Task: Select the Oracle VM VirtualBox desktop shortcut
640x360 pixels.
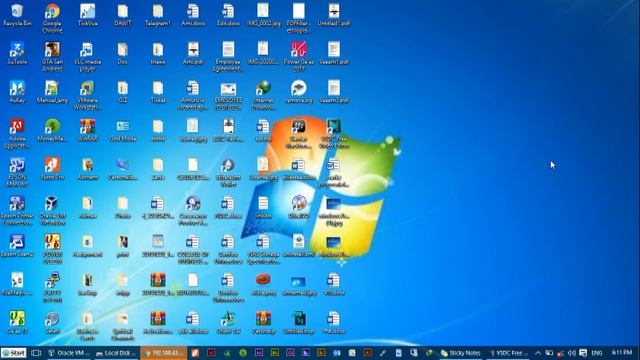Action: [x=52, y=210]
